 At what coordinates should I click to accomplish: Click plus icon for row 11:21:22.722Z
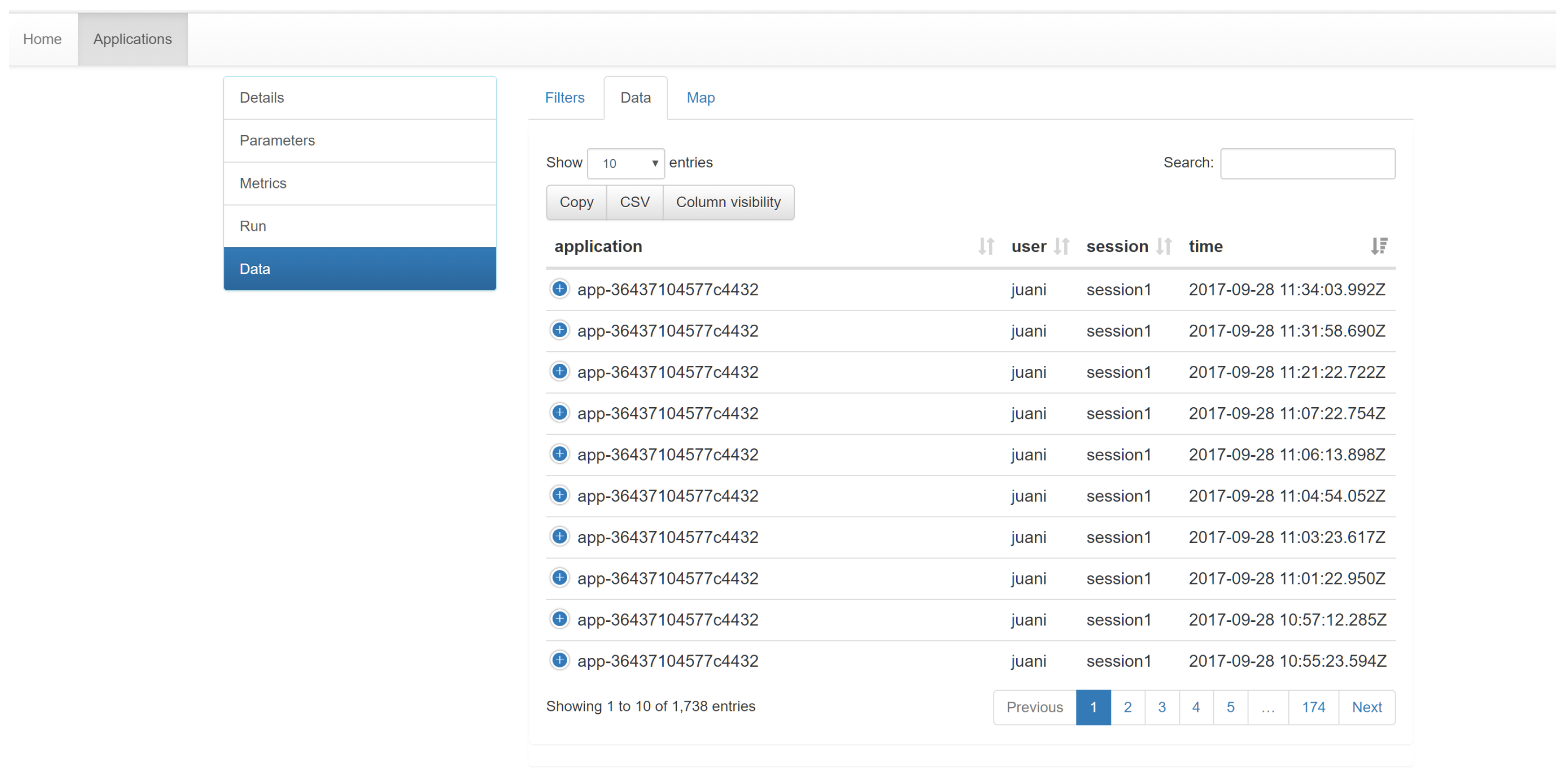[559, 371]
